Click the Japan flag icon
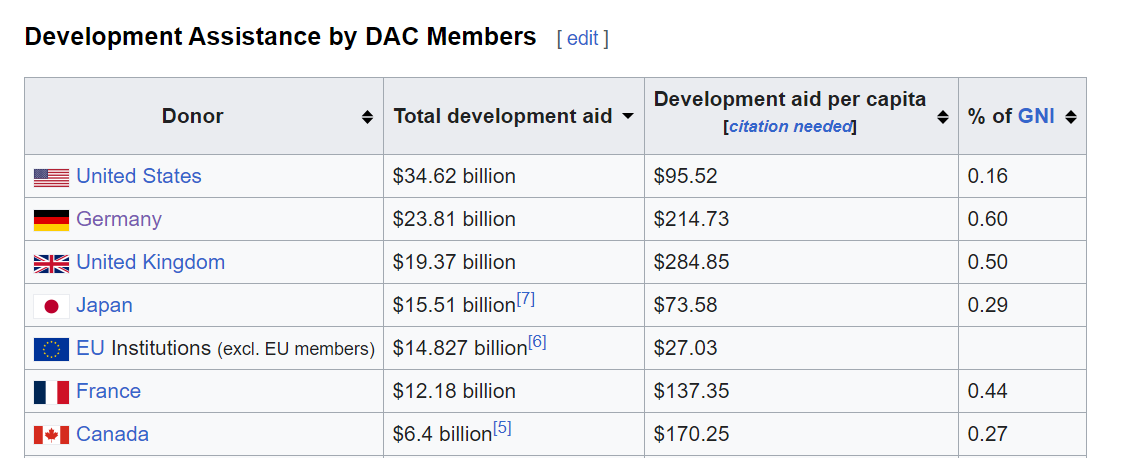Image resolution: width=1146 pixels, height=458 pixels. (51, 306)
